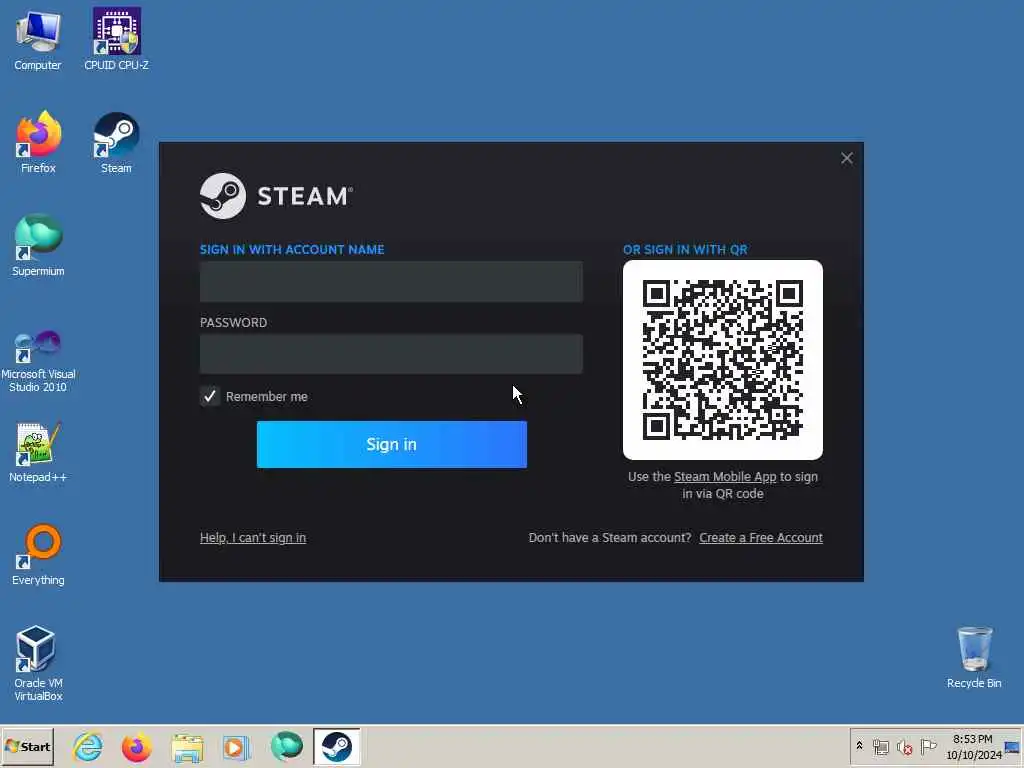Image resolution: width=1024 pixels, height=768 pixels.
Task: Open the Help, I can't sign in link
Action: pyautogui.click(x=253, y=537)
